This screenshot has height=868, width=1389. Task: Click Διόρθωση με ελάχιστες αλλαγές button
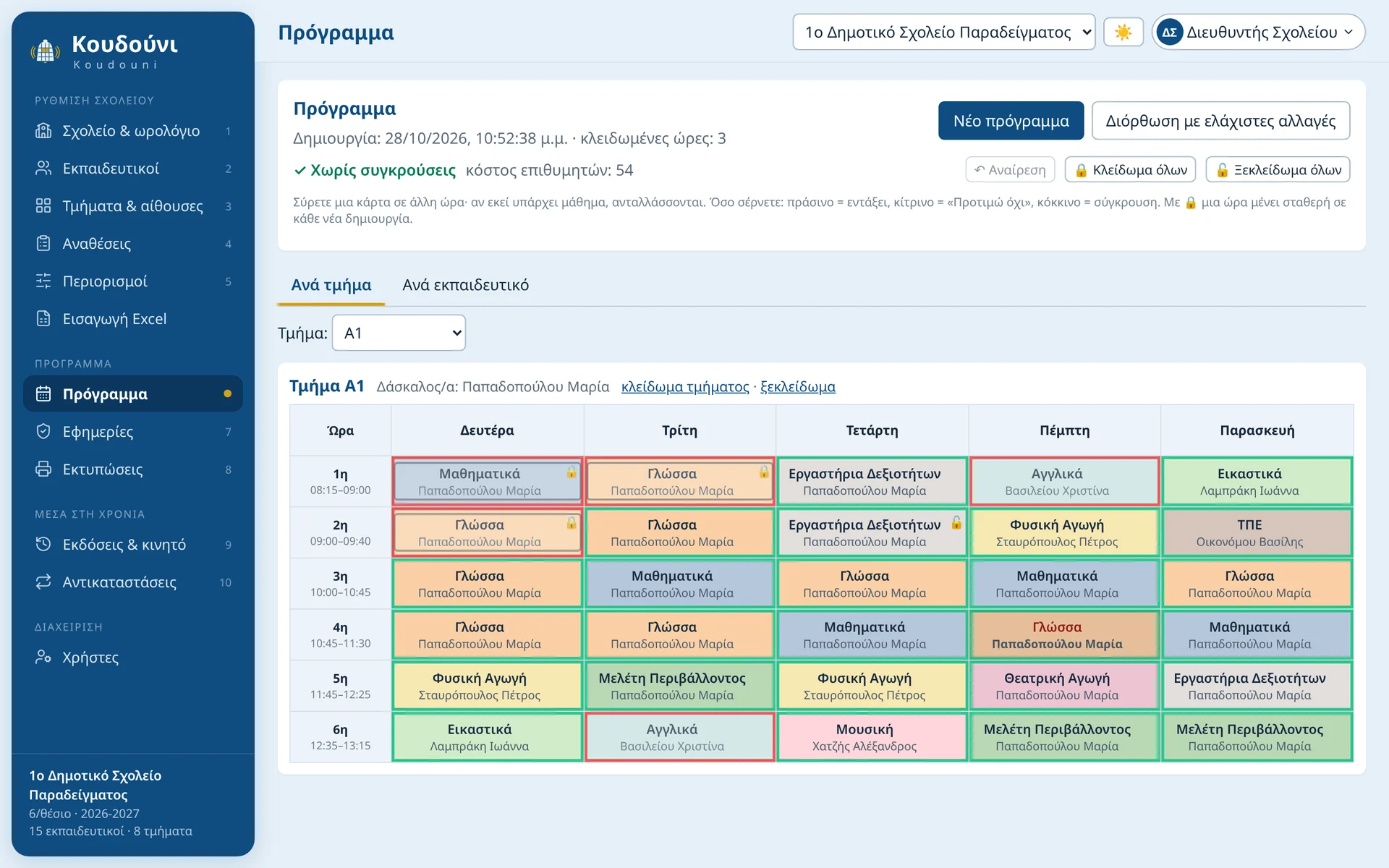click(x=1220, y=121)
